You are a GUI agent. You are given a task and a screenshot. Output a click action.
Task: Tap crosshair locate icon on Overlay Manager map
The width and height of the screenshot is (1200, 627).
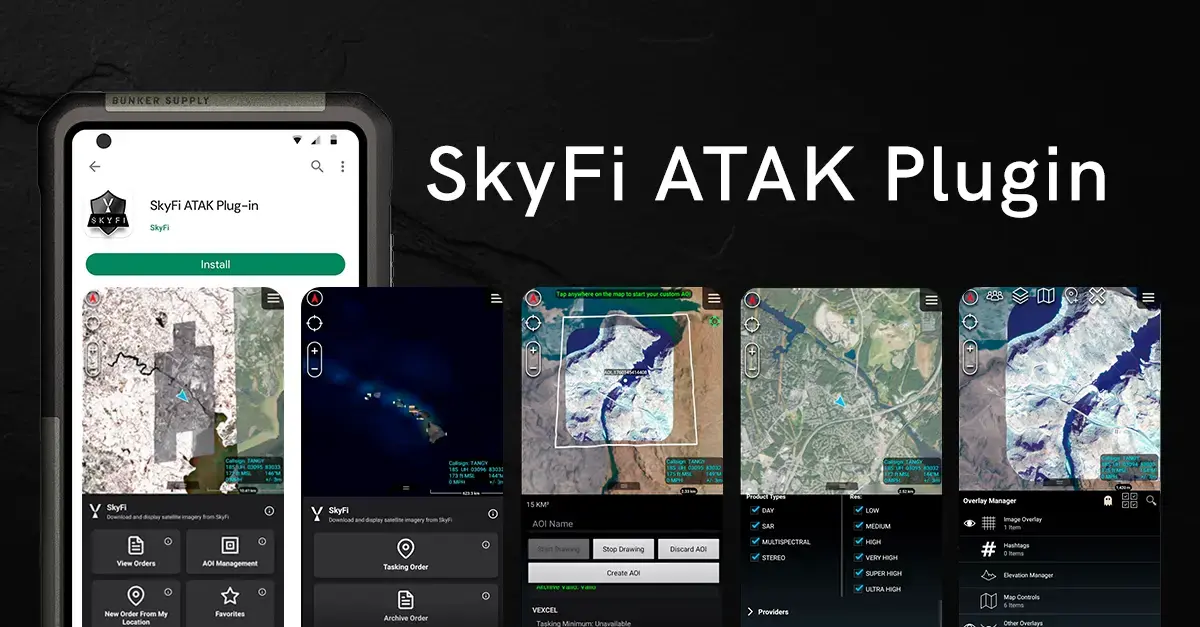pos(969,323)
